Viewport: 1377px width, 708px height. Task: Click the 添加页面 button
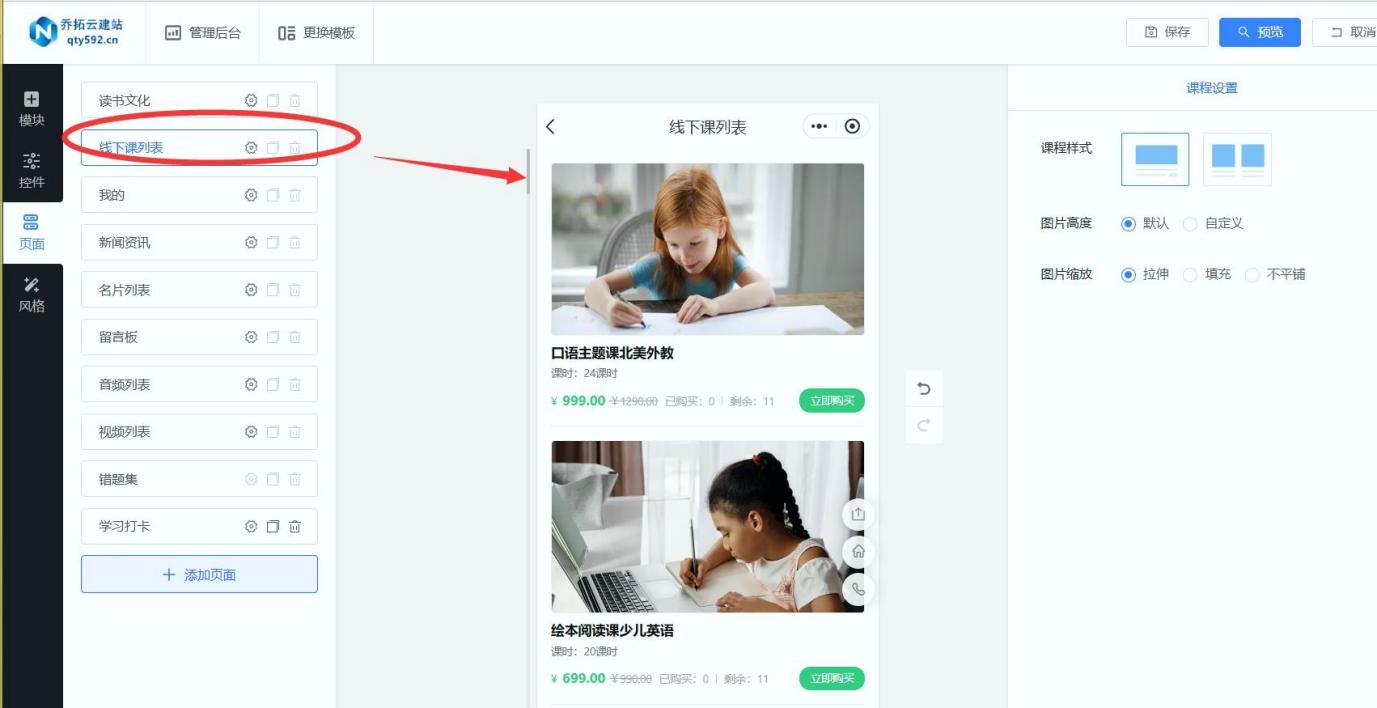pos(199,575)
